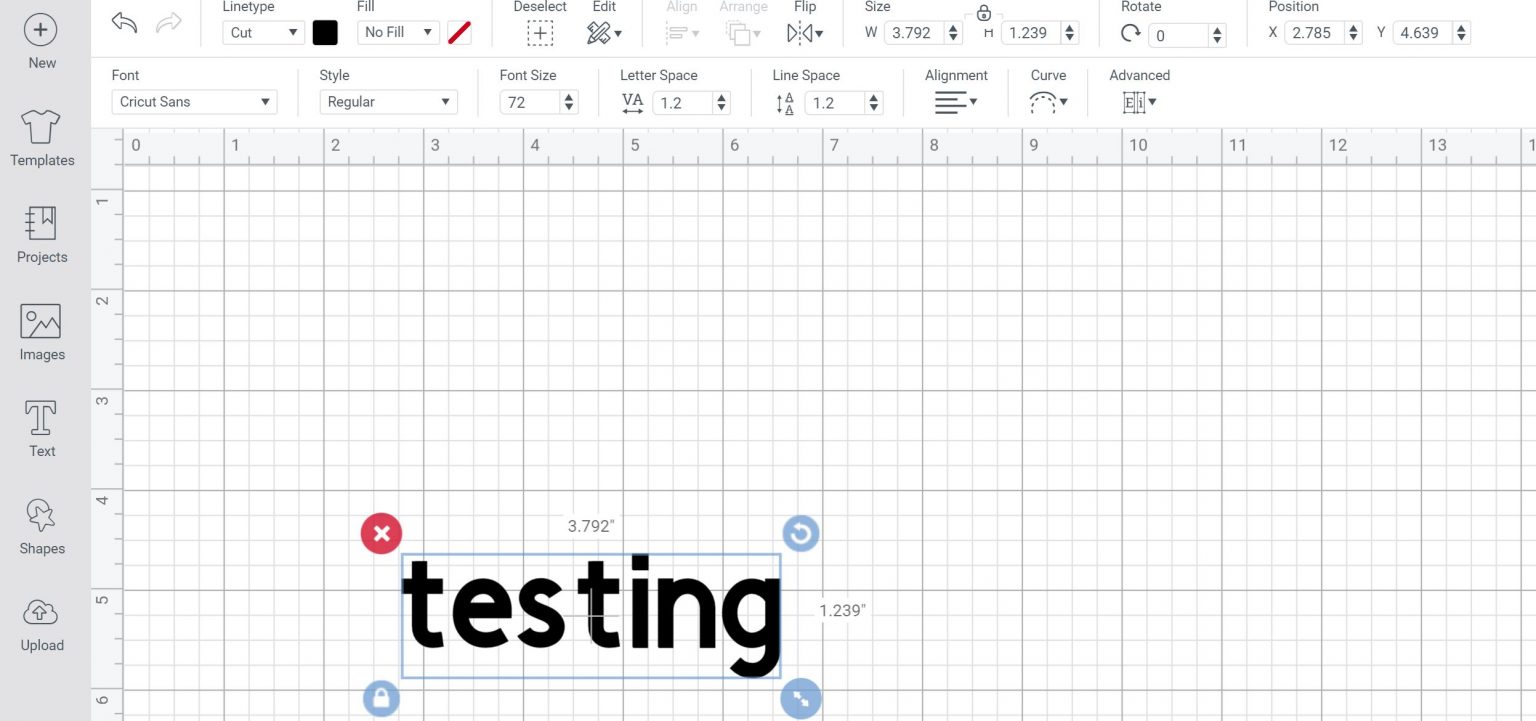Click the Redo arrow
Screen dimensions: 1536x721
pyautogui.click(x=169, y=23)
